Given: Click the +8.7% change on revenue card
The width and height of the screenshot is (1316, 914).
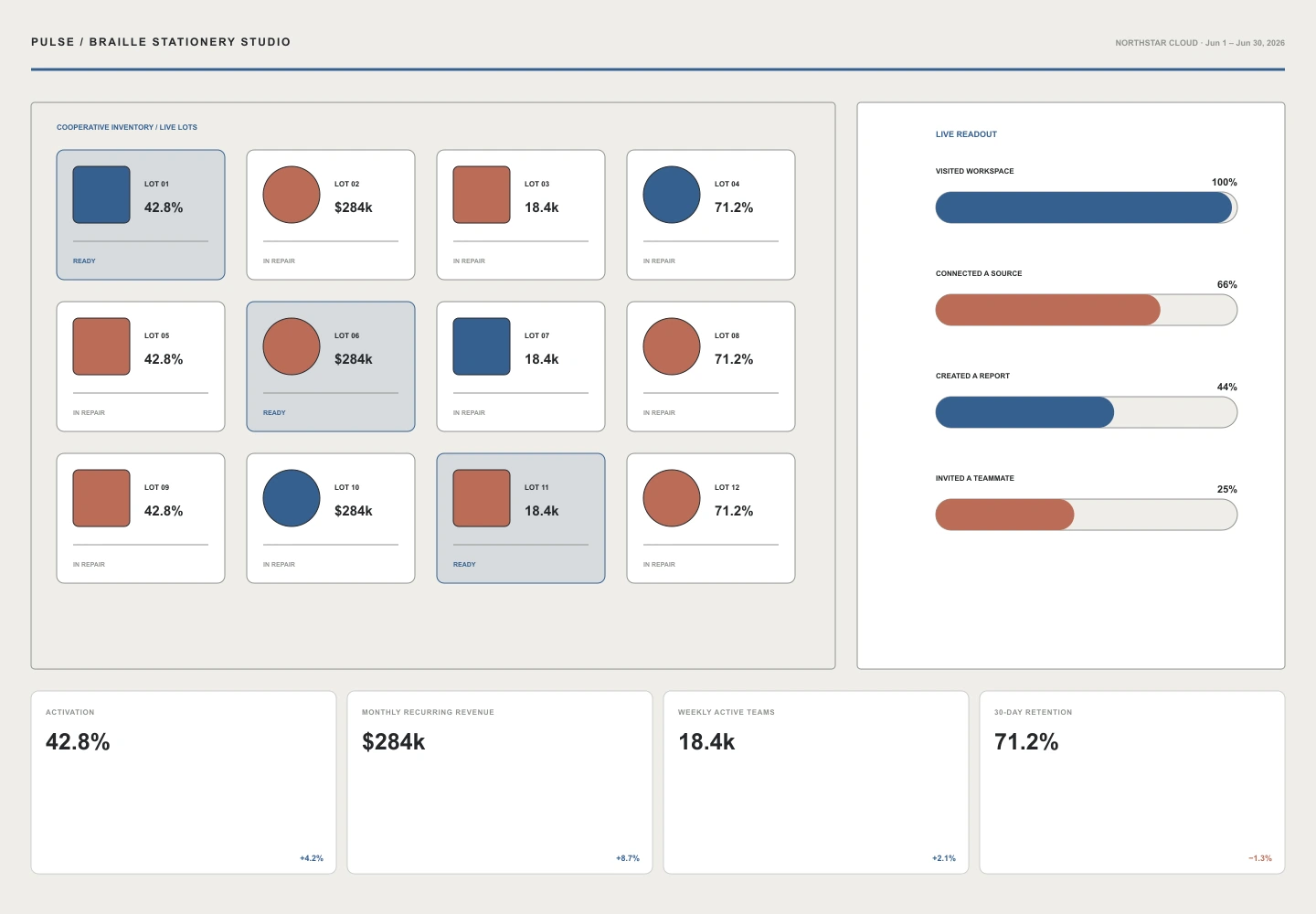Looking at the screenshot, I should (628, 858).
